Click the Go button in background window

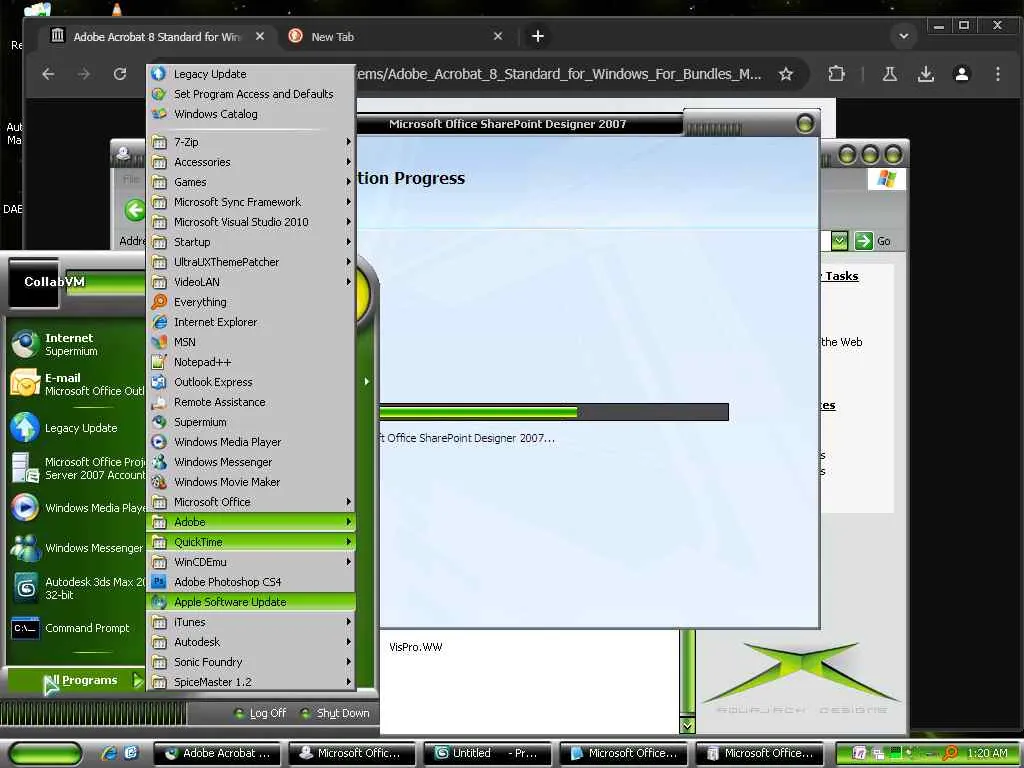tap(872, 241)
